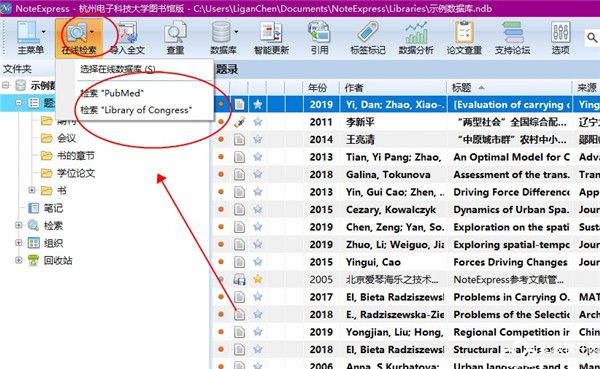Screen dimensions: 600x369
Task: Choose 检索 "Library of Congress" menu entry
Action: tap(136, 110)
